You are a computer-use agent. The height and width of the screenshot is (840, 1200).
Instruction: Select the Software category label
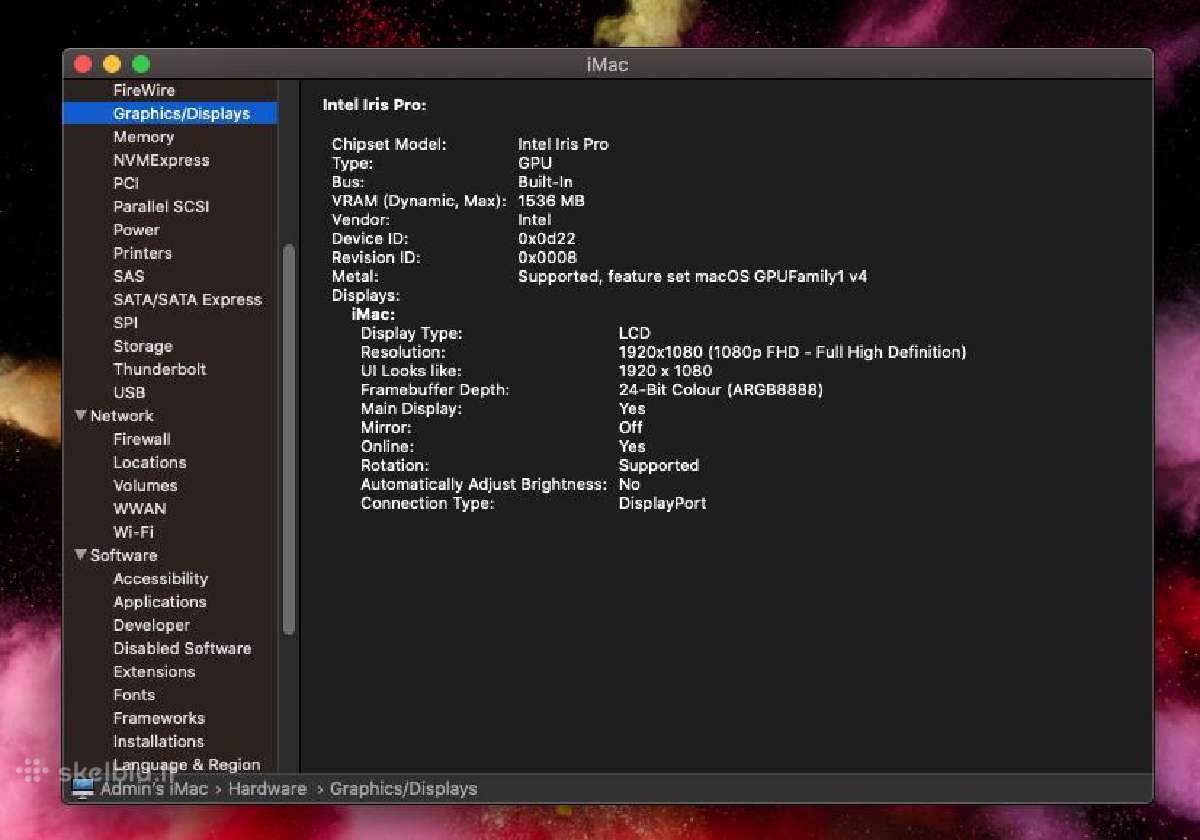pyautogui.click(x=123, y=555)
